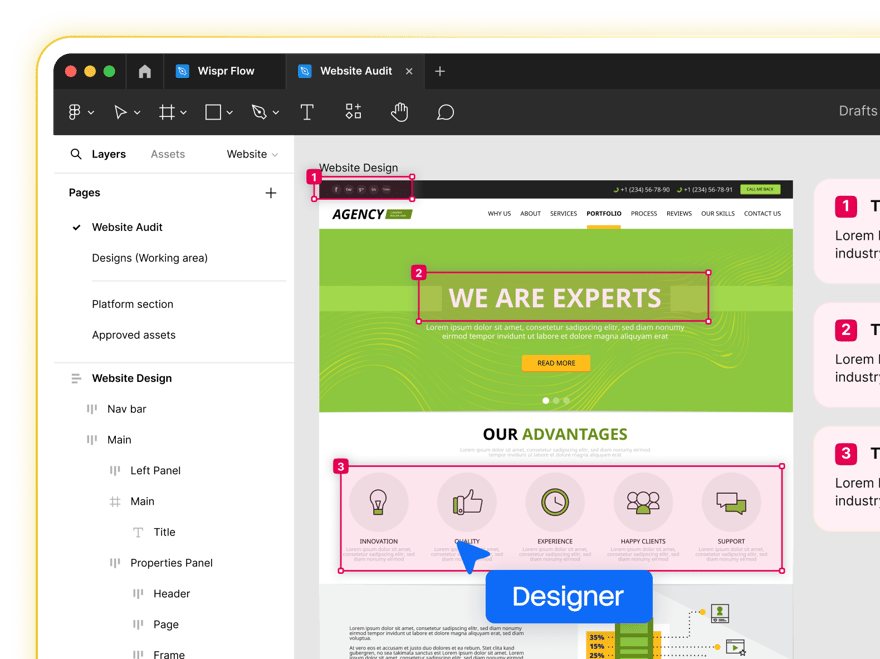Open the Website page dropdown
The height and width of the screenshot is (659, 880).
click(x=252, y=154)
